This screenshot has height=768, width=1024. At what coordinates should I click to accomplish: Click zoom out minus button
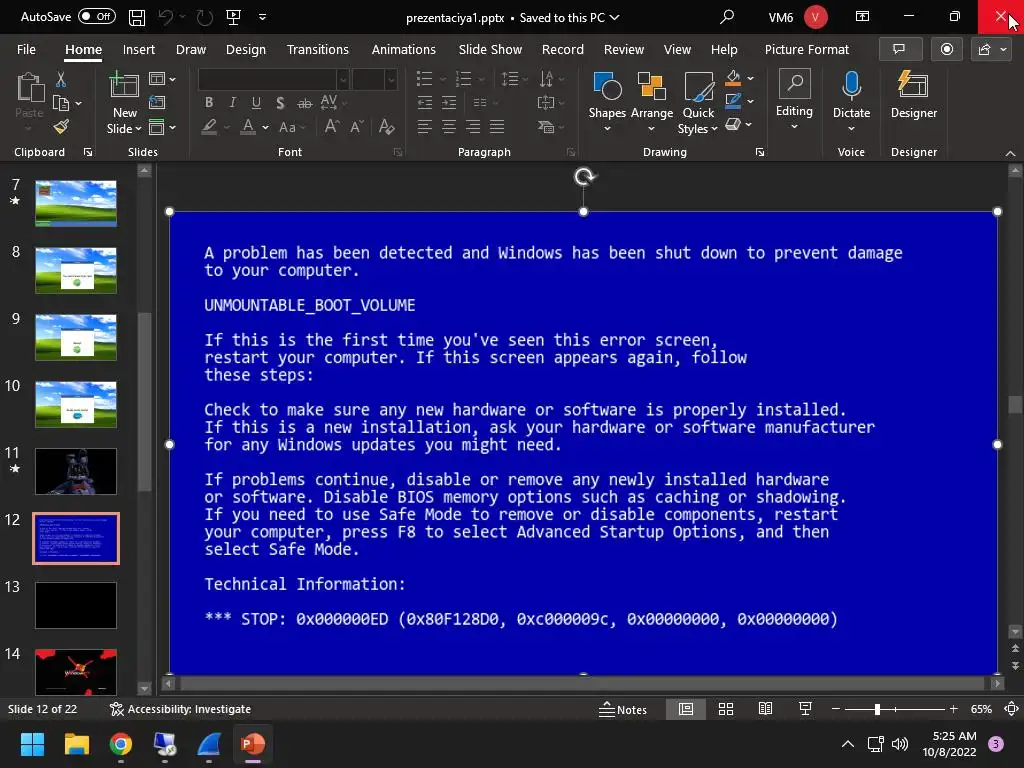point(835,709)
